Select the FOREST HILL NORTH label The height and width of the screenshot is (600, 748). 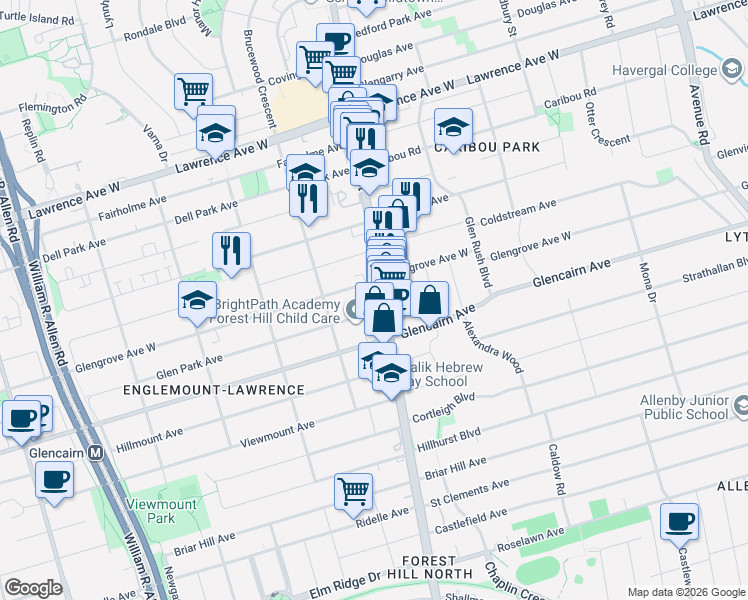click(x=429, y=568)
